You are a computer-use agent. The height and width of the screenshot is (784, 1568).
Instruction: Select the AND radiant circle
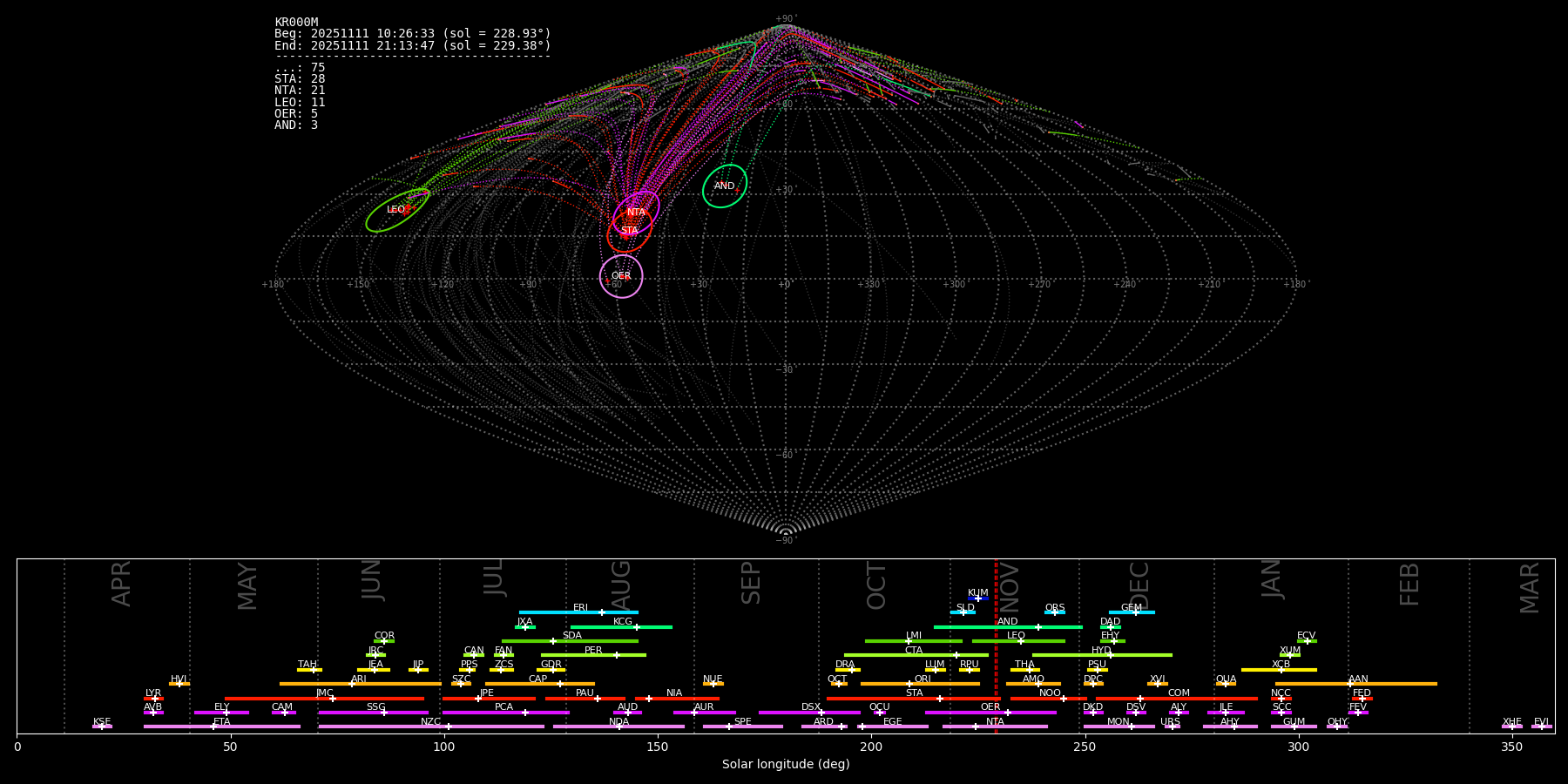[x=725, y=186]
